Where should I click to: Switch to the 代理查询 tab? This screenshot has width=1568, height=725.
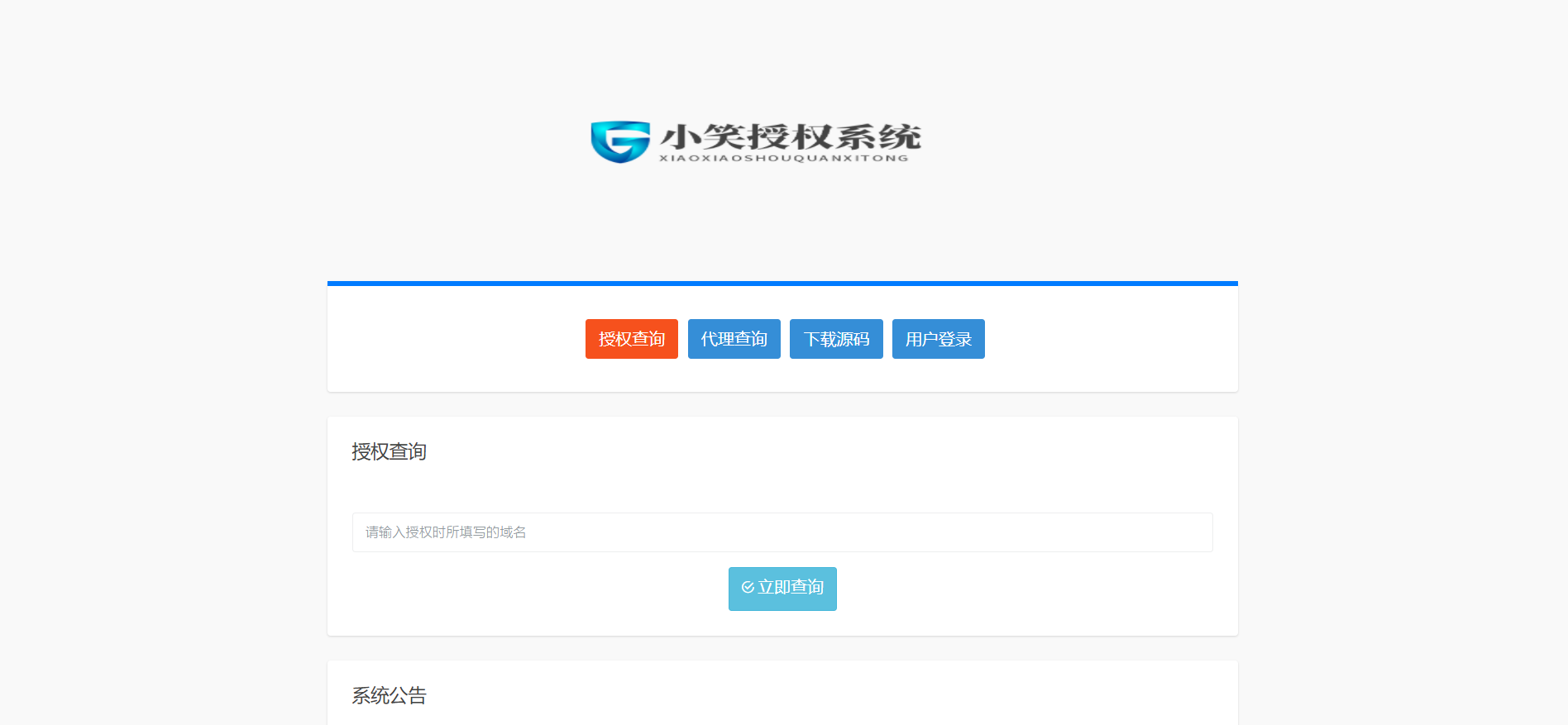click(734, 339)
